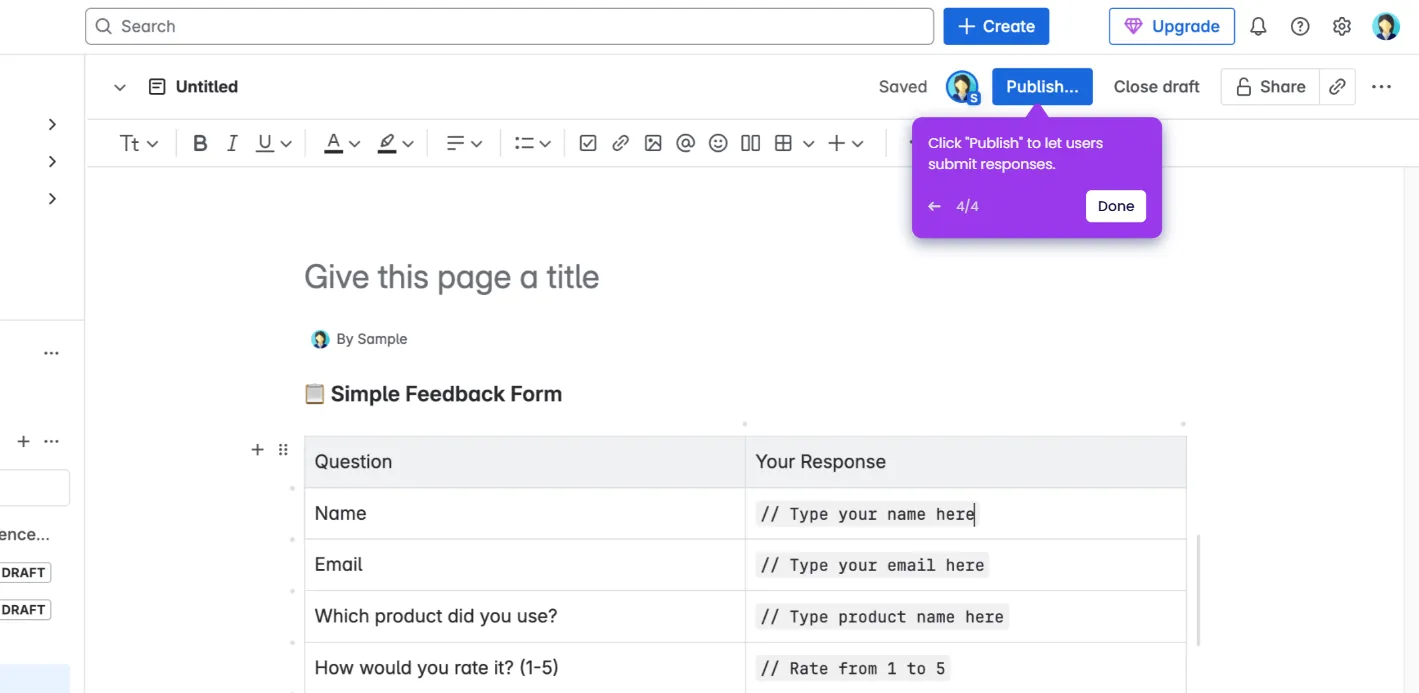Click the table drag handle dots
This screenshot has width=1419, height=693.
pyautogui.click(x=283, y=450)
